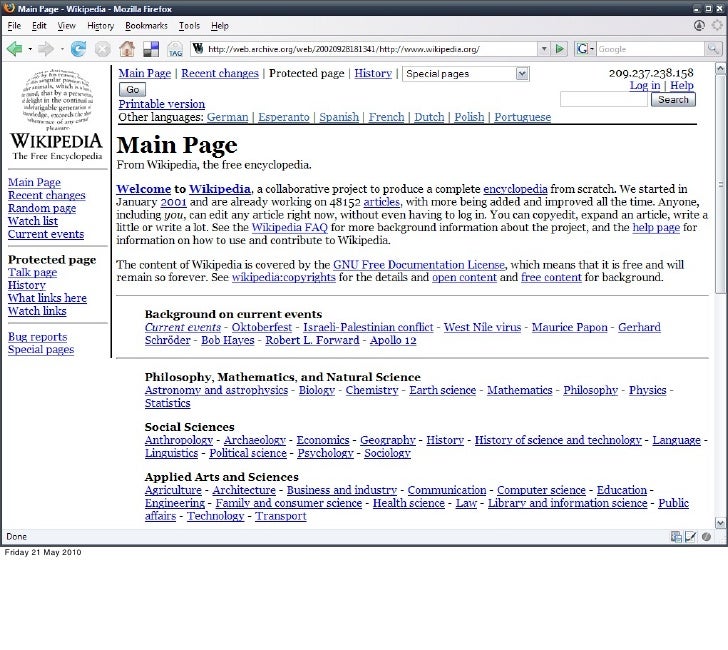The image size is (728, 650).
Task: Open the Back button history dropdown arrow
Action: (x=30, y=49)
